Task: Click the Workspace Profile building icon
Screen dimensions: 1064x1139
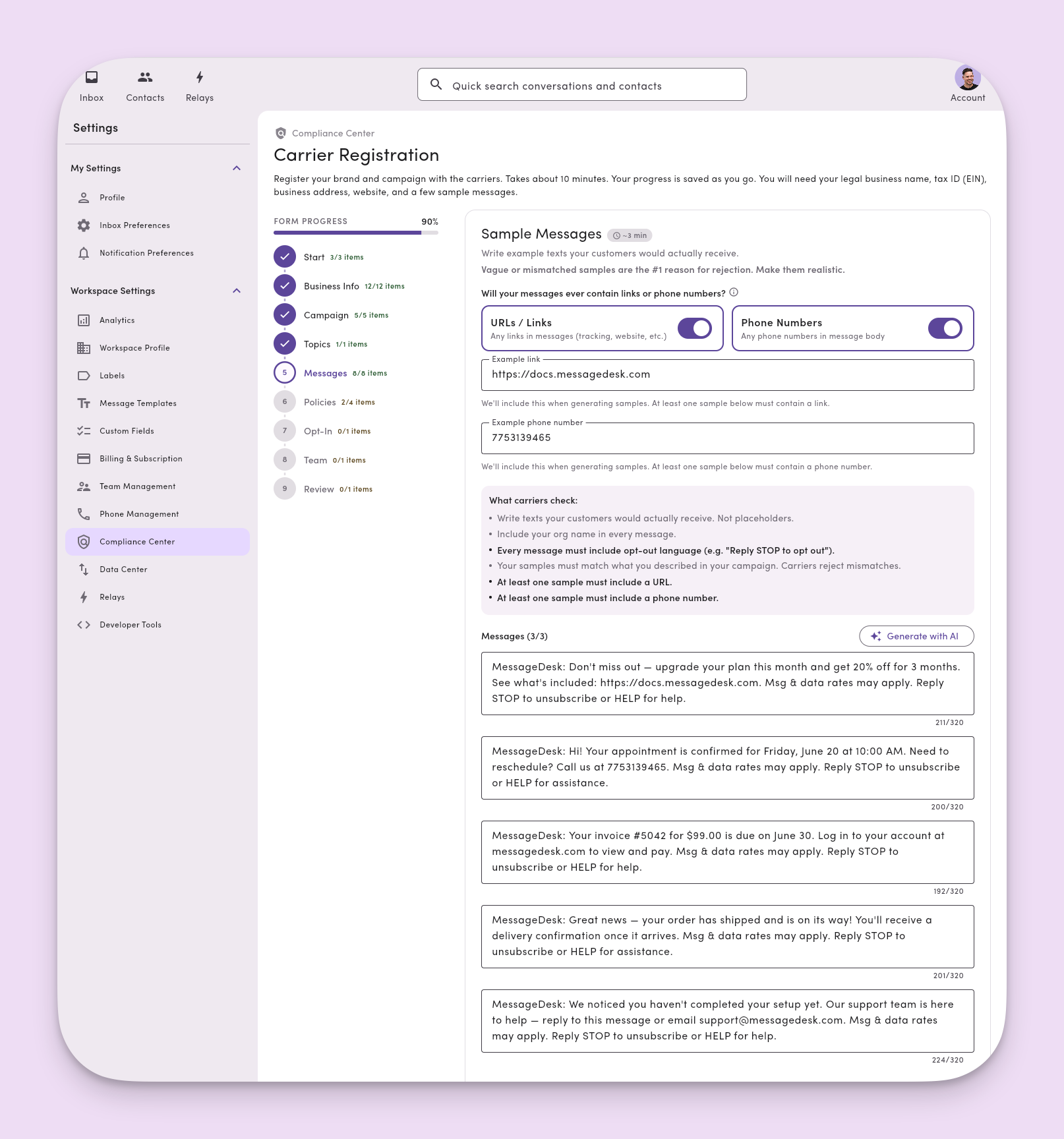Action: point(84,348)
